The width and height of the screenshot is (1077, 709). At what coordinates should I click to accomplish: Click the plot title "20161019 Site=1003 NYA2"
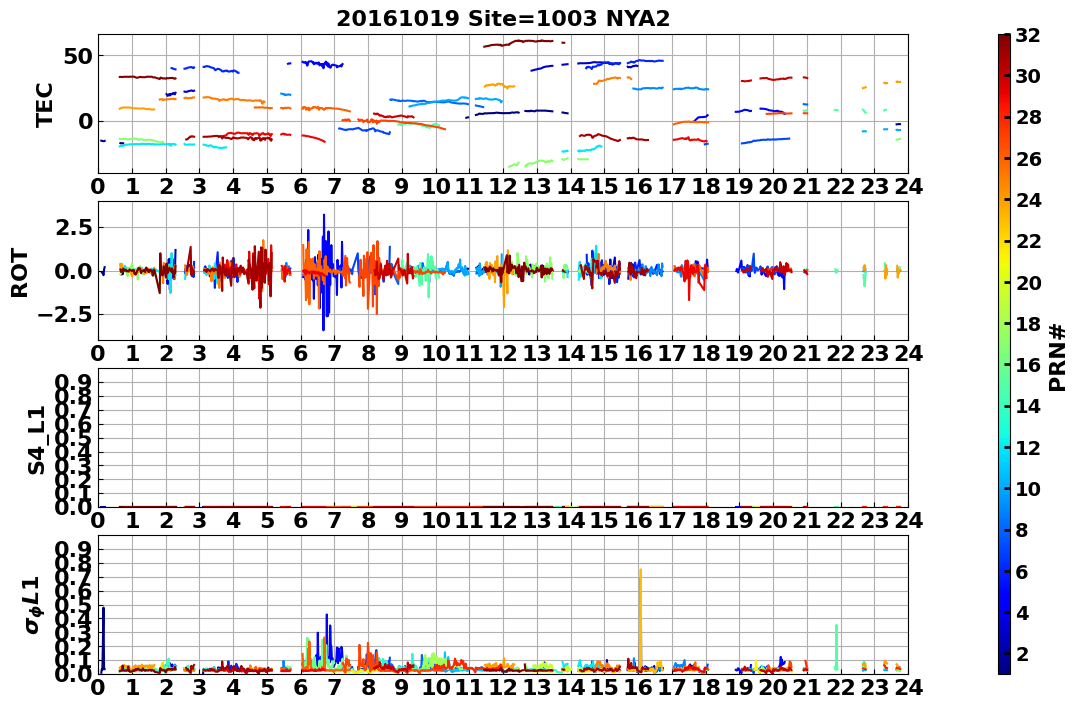(503, 18)
